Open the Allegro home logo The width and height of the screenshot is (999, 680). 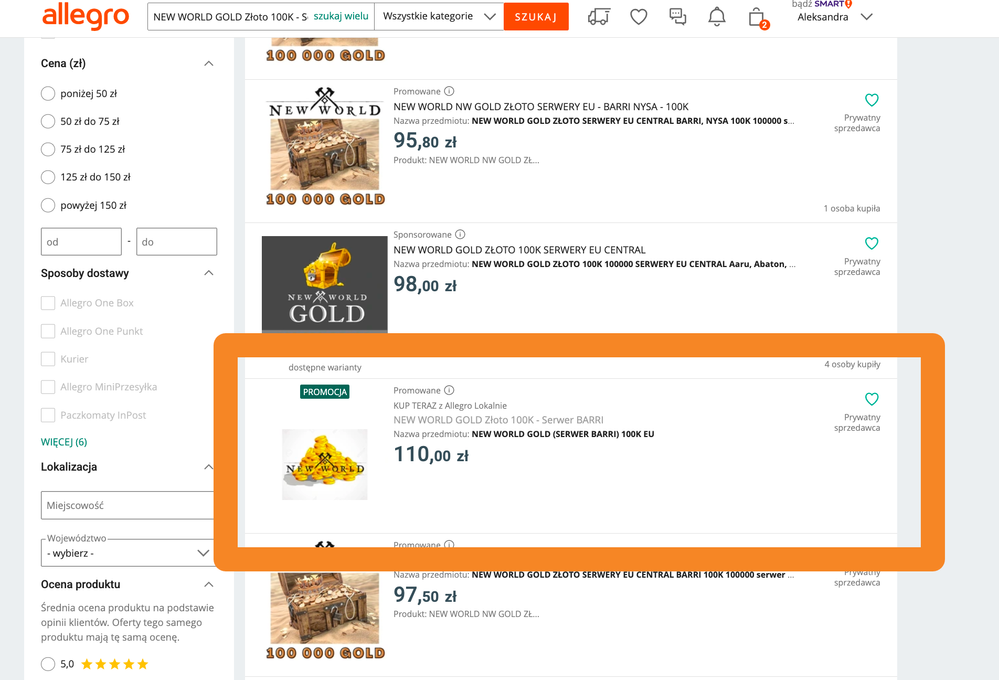85,15
